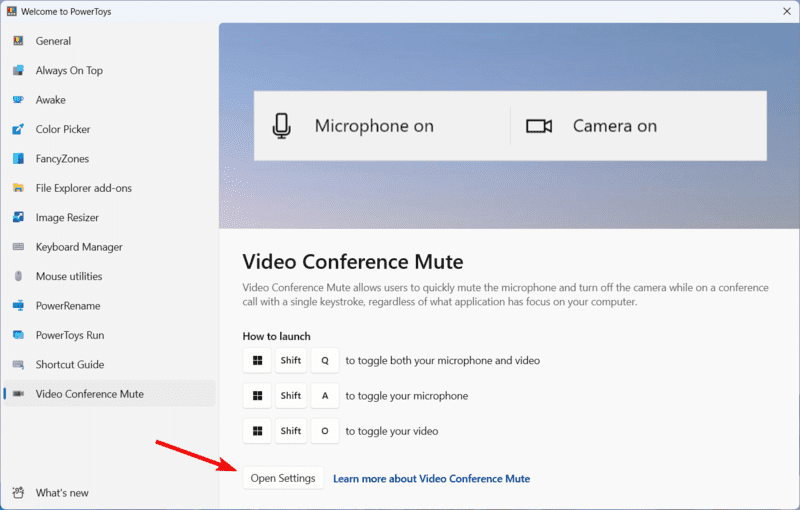Select Image Resizer entry
This screenshot has height=510, width=800.
109,217
